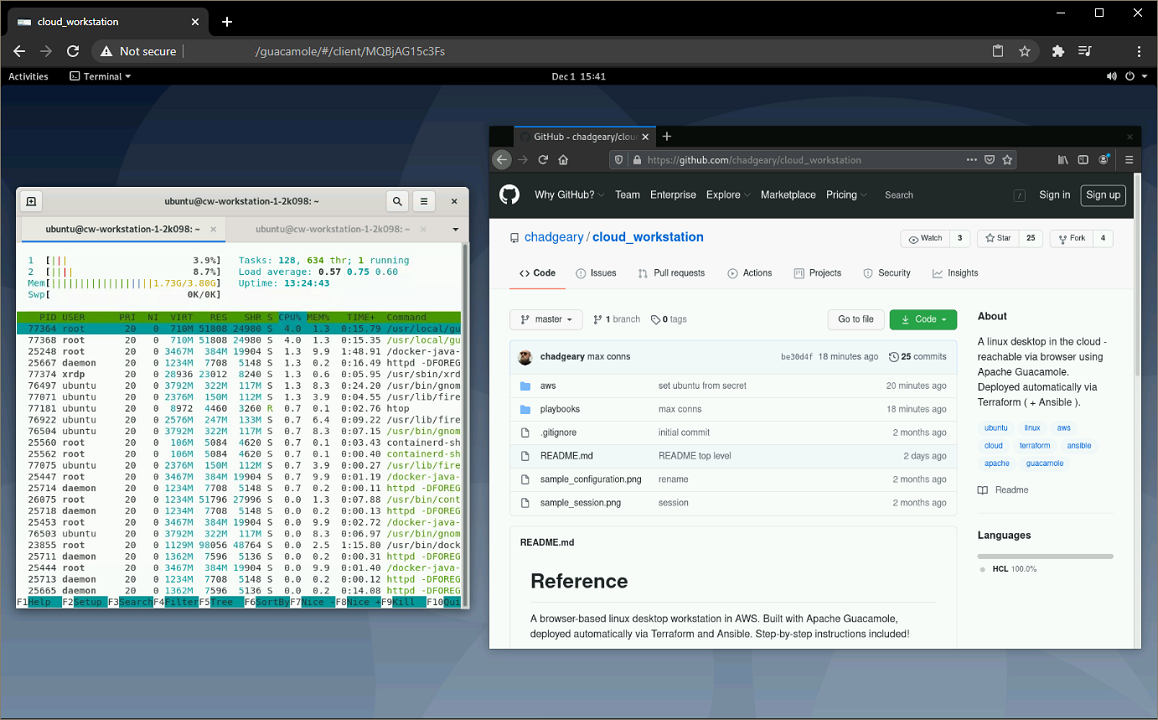Screen dimensions: 1158x720
Task: Click the Not secure warning icon
Action: pos(106,51)
